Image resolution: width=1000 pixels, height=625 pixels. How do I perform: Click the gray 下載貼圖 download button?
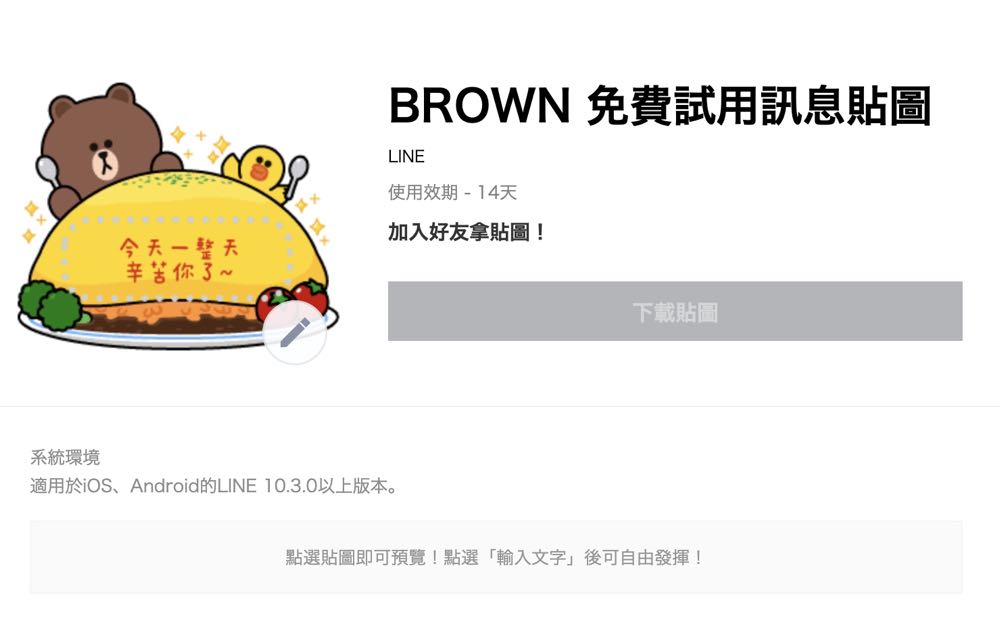tap(675, 311)
